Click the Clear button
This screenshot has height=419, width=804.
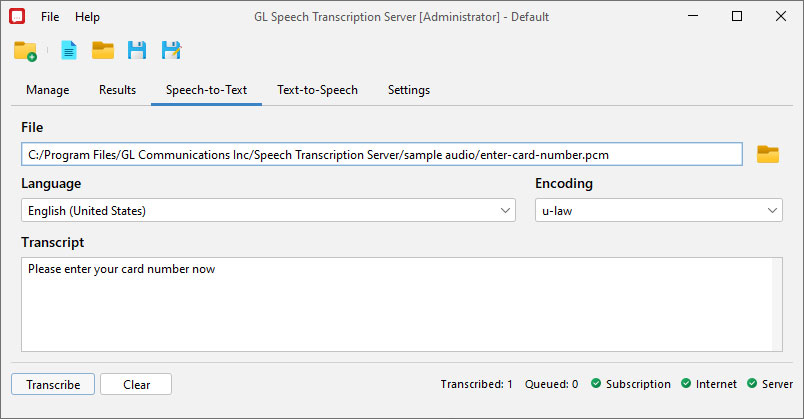tap(136, 384)
